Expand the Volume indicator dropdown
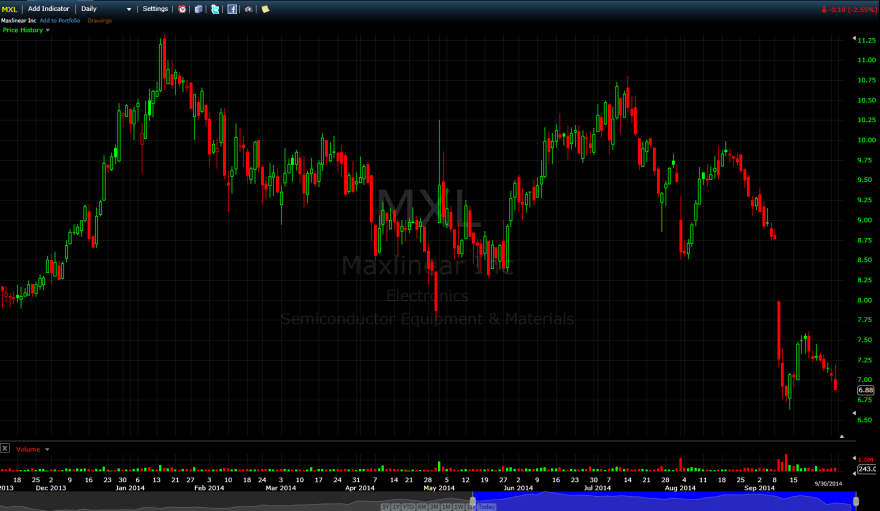This screenshot has width=880, height=511. pos(47,449)
